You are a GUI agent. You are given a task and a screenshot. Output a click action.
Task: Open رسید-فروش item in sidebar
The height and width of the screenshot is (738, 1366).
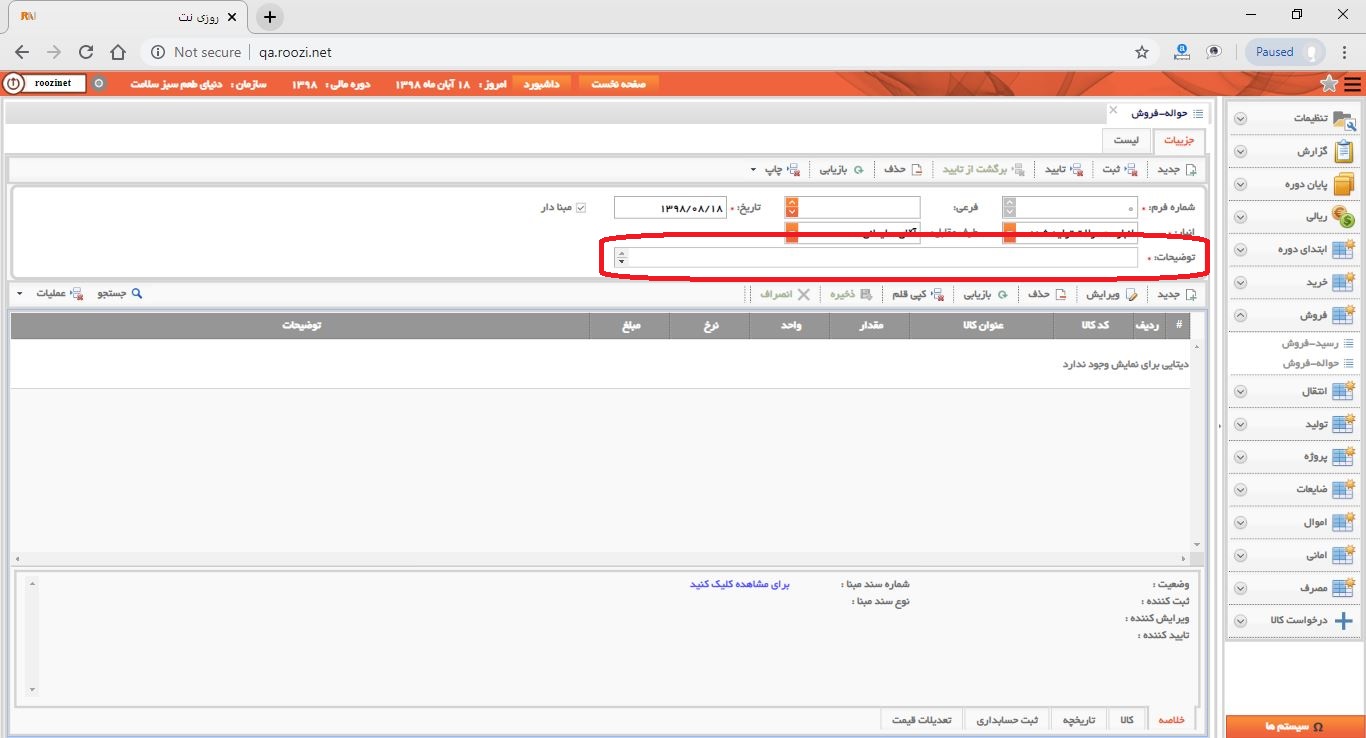pos(1311,343)
